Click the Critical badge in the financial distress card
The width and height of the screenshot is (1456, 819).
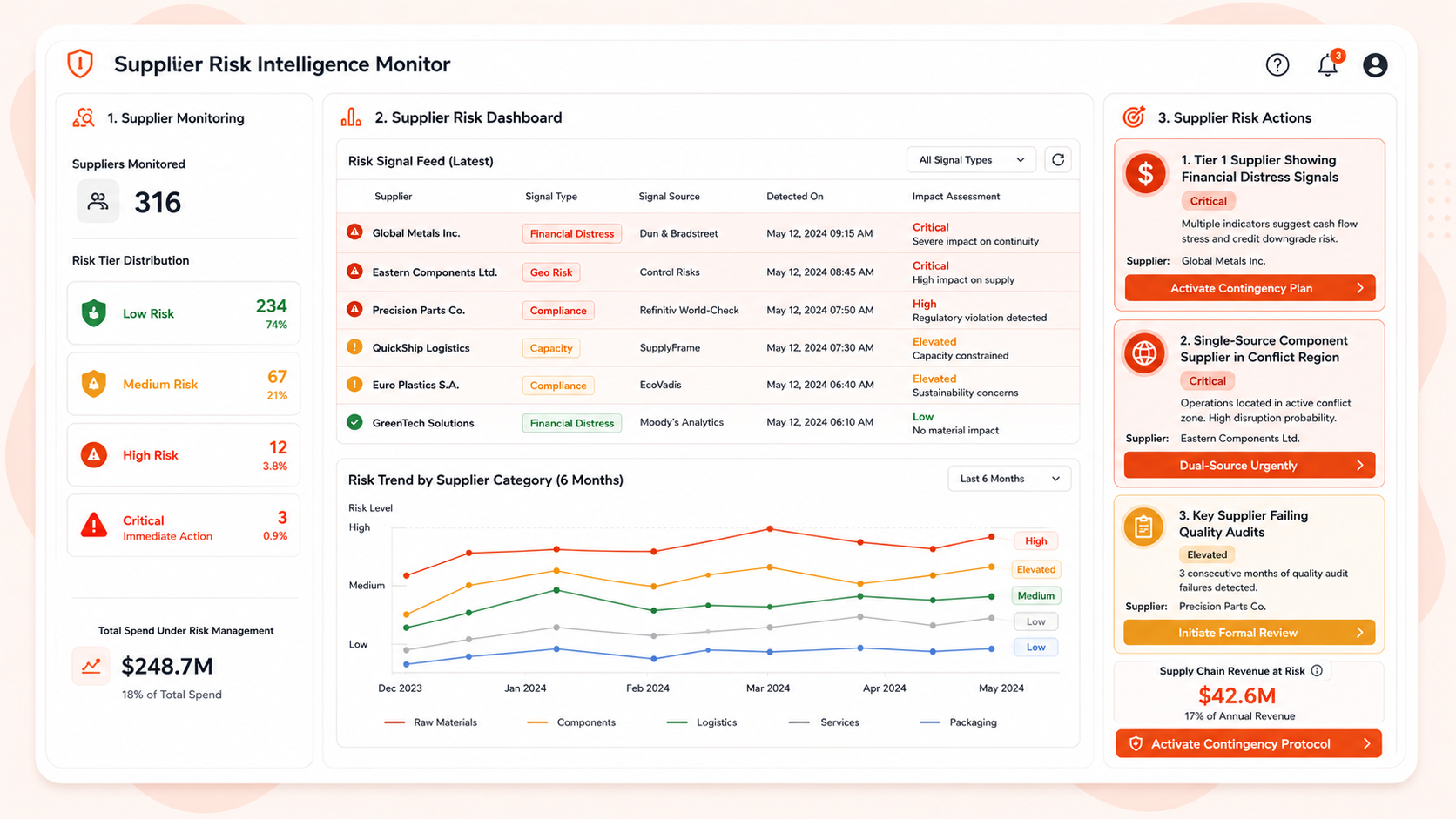pyautogui.click(x=1208, y=201)
